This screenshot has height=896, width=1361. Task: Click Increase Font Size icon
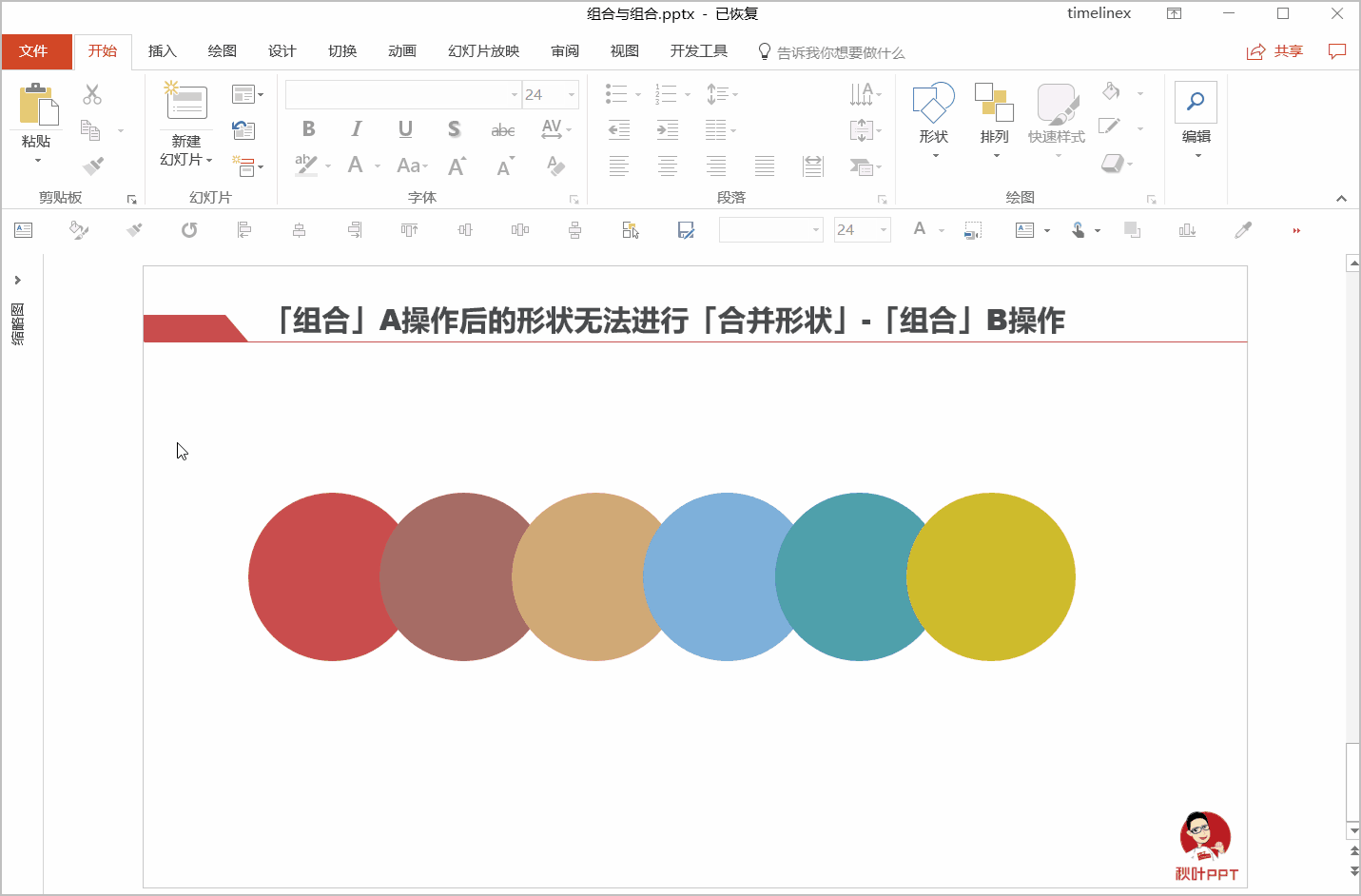pyautogui.click(x=457, y=166)
